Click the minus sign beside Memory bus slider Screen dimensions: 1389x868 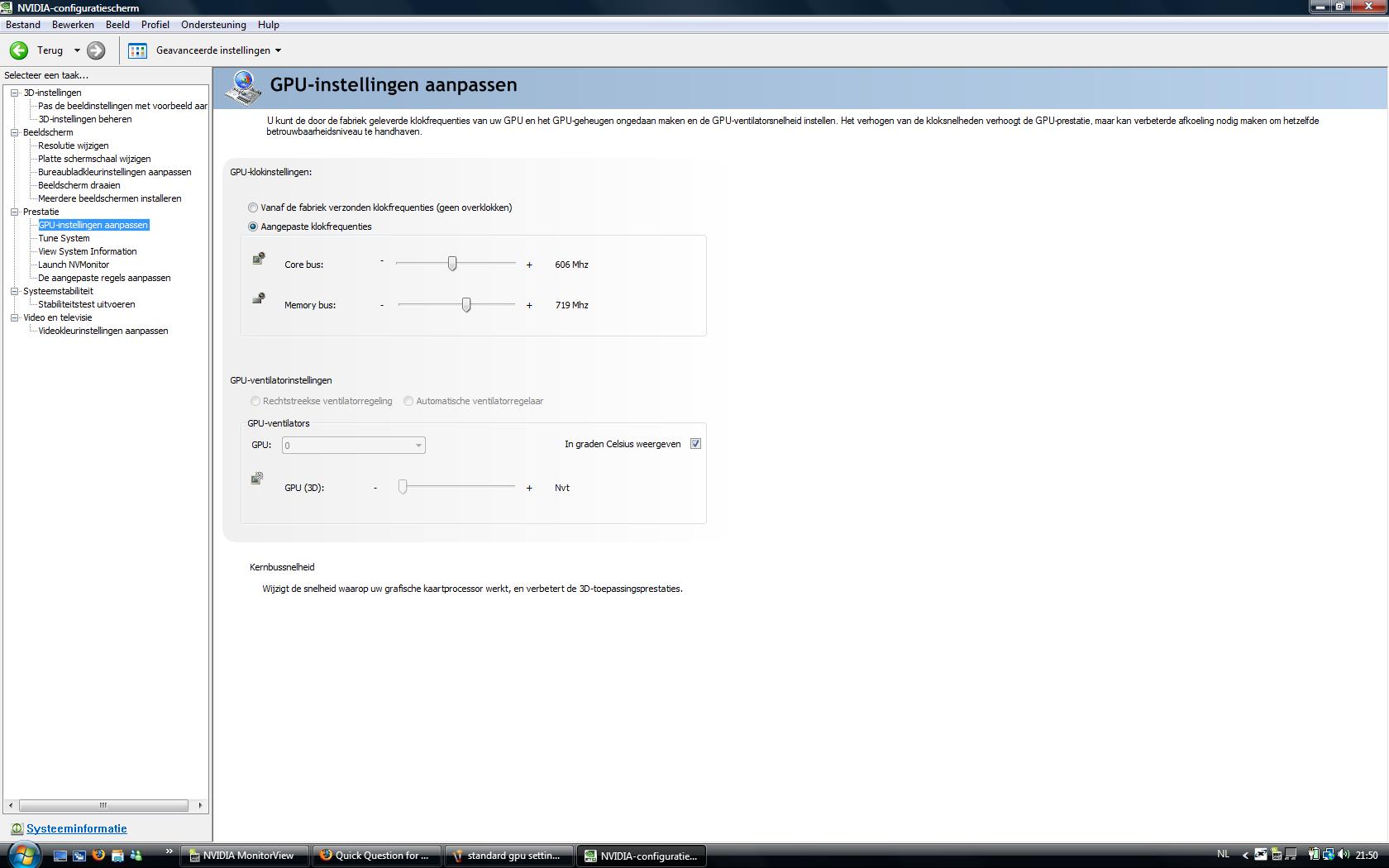pos(382,305)
